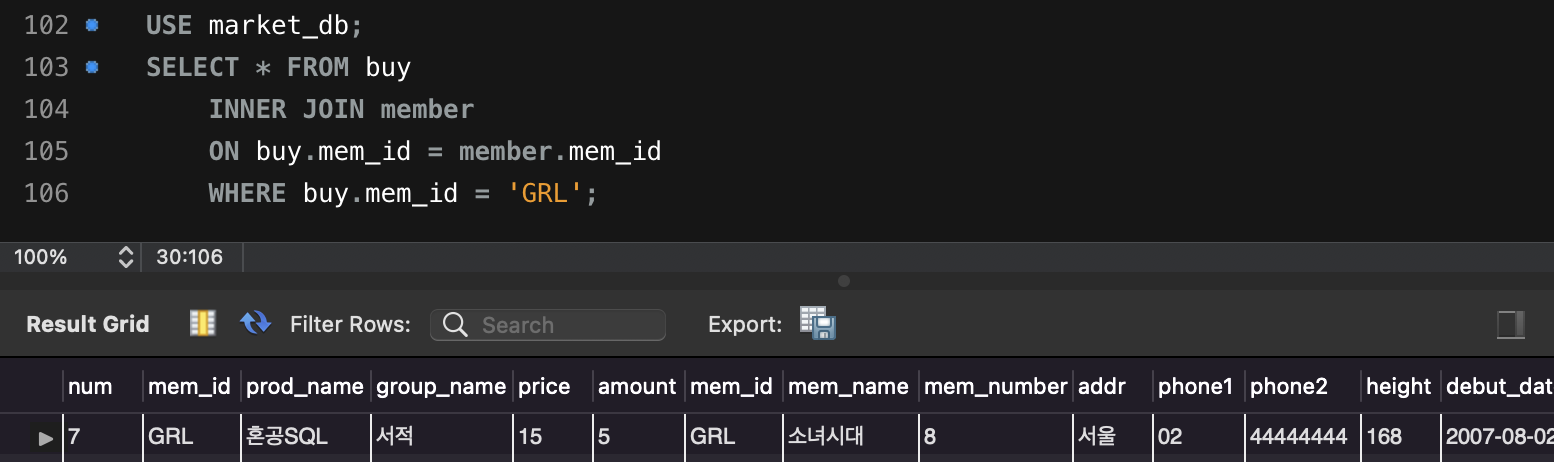Click the mem_name column header
This screenshot has height=462, width=1554.
pyautogui.click(x=851, y=386)
